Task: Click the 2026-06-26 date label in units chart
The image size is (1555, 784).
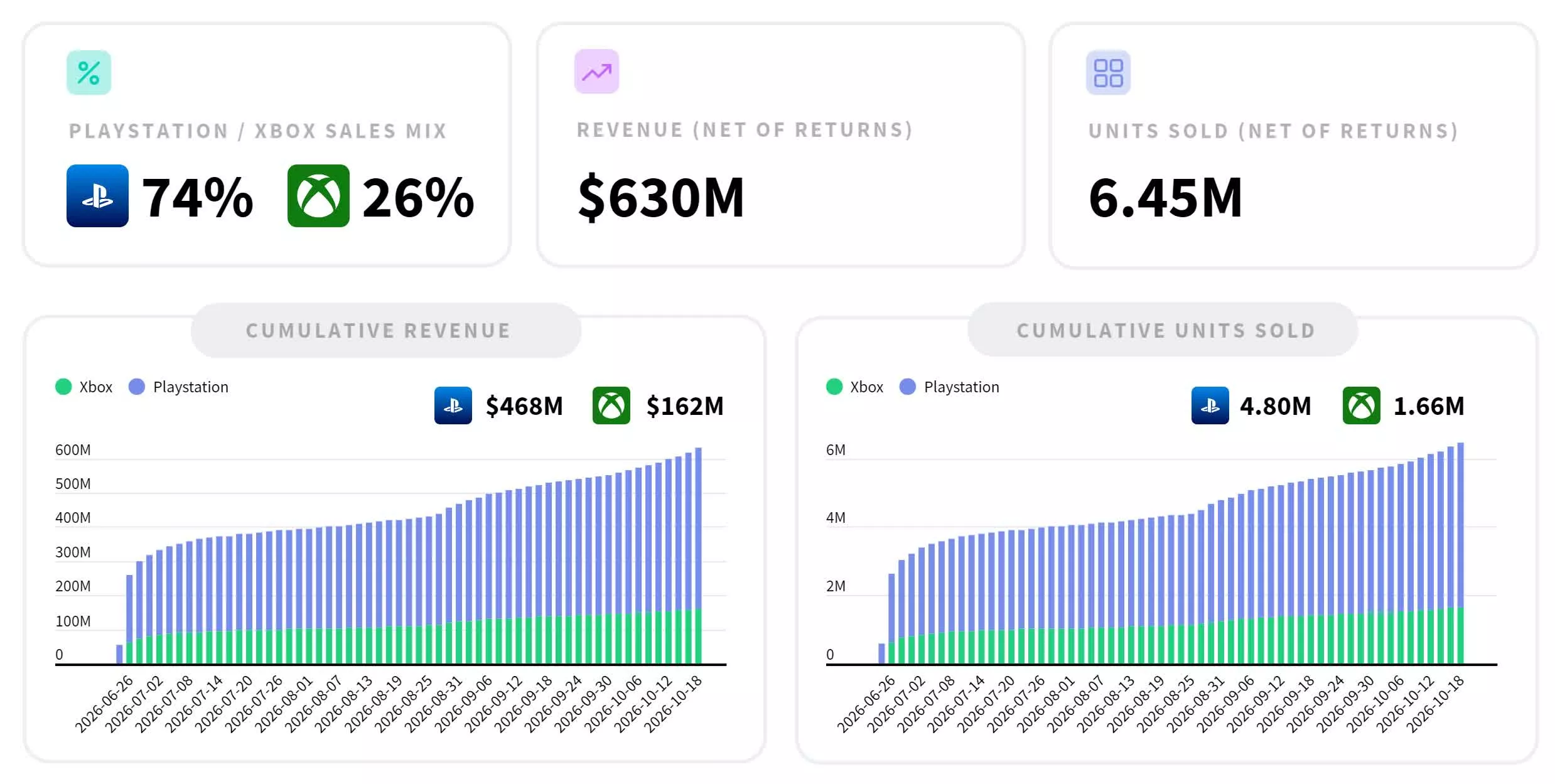Action: (866, 704)
